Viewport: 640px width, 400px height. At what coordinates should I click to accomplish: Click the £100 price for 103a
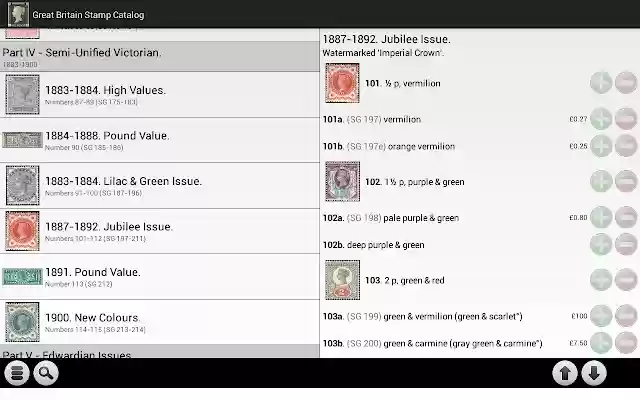point(579,316)
